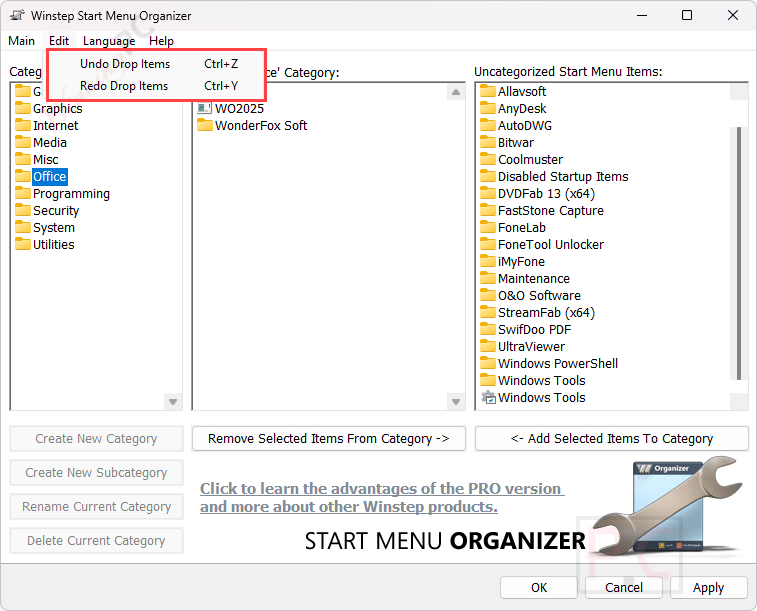
Task: Click the Windows Tools gear shortcut icon
Action: pos(488,397)
